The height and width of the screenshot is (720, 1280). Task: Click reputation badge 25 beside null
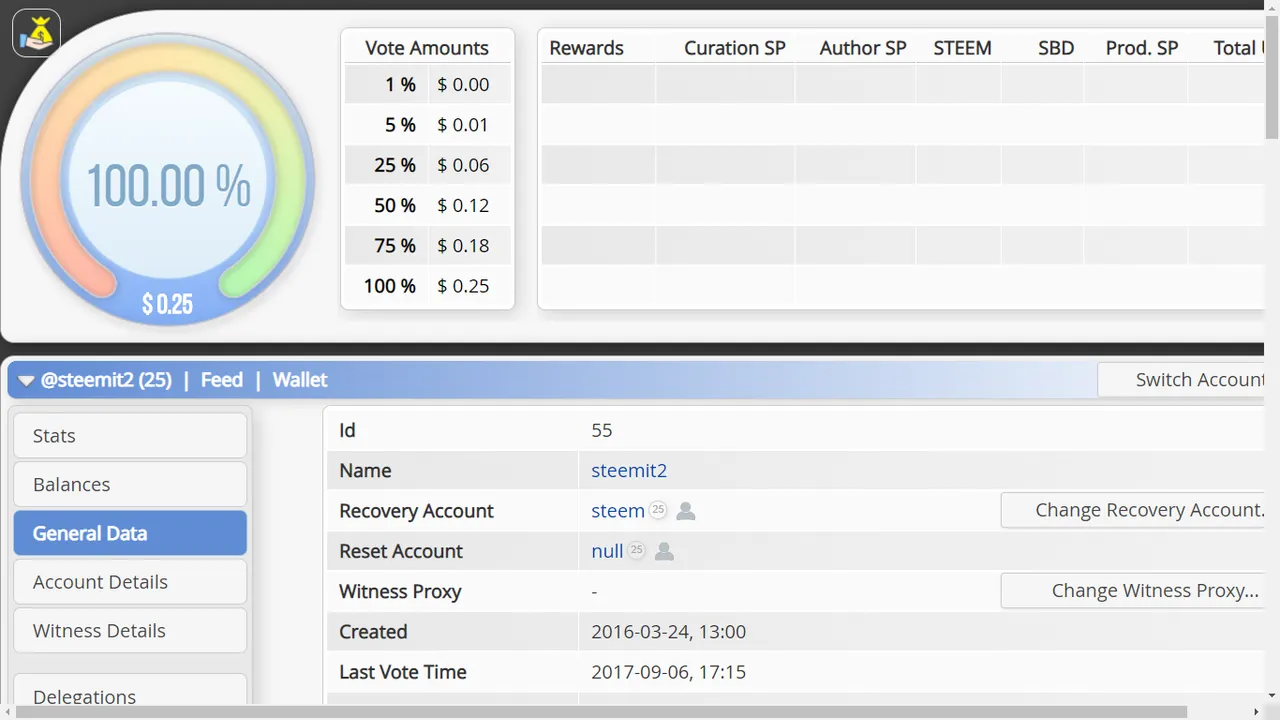636,550
